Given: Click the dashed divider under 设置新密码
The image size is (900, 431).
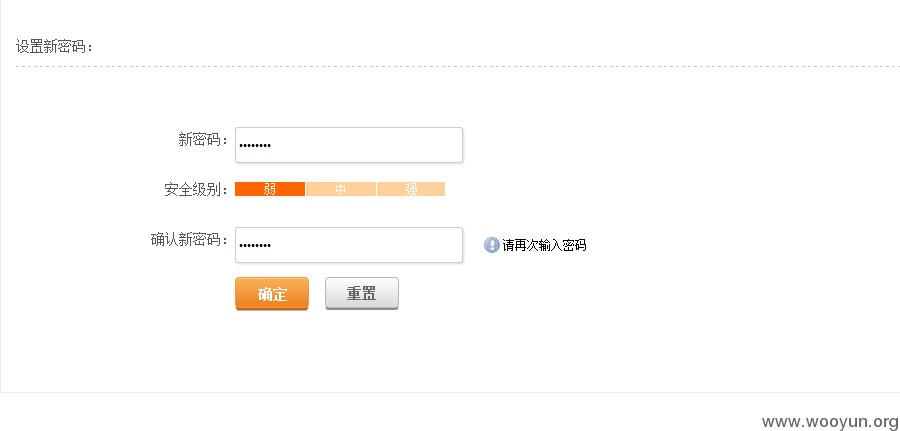Looking at the screenshot, I should click(x=457, y=67).
